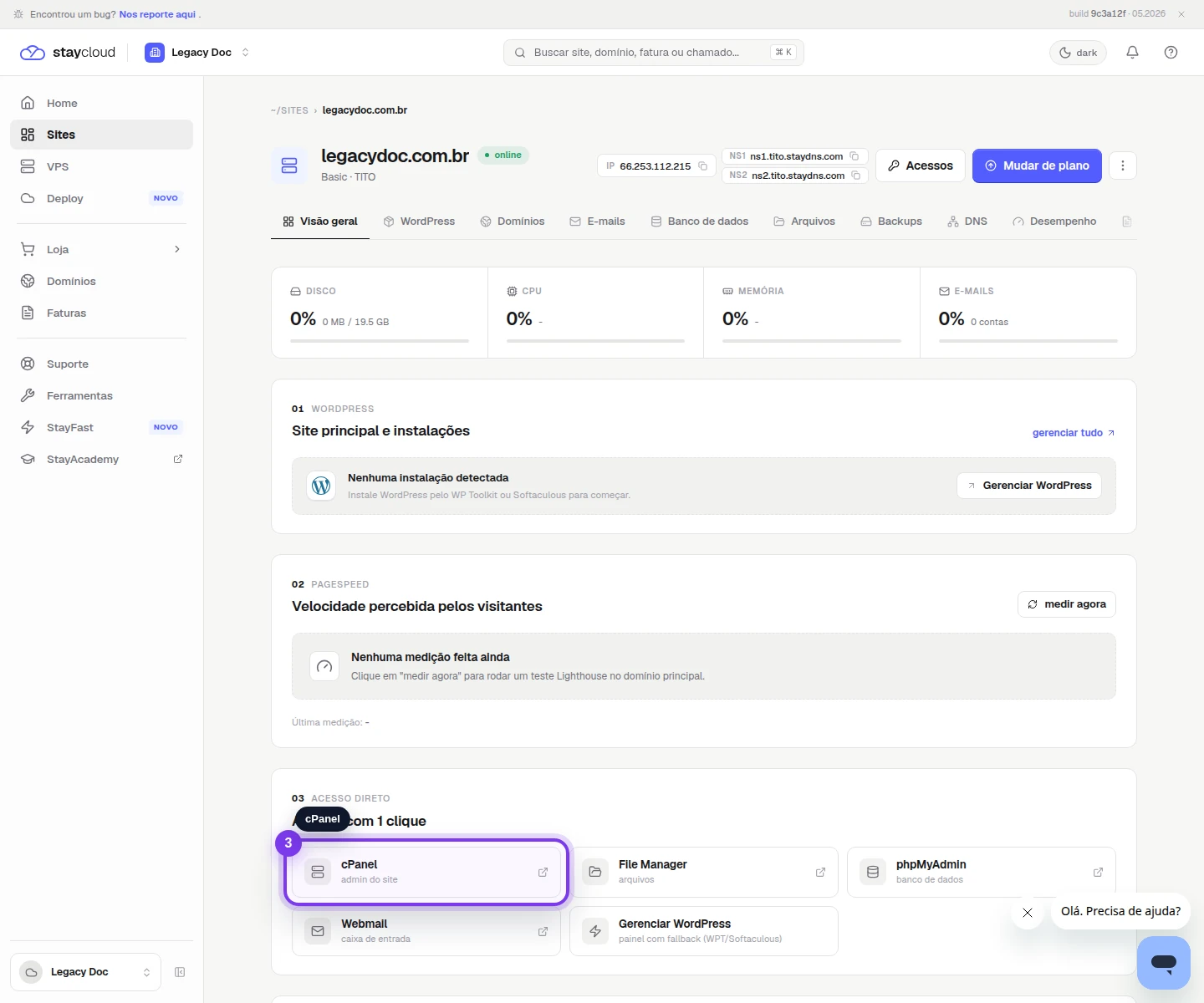This screenshot has width=1204, height=1003.
Task: Open Gerenciar WordPress quick access card
Action: [704, 931]
